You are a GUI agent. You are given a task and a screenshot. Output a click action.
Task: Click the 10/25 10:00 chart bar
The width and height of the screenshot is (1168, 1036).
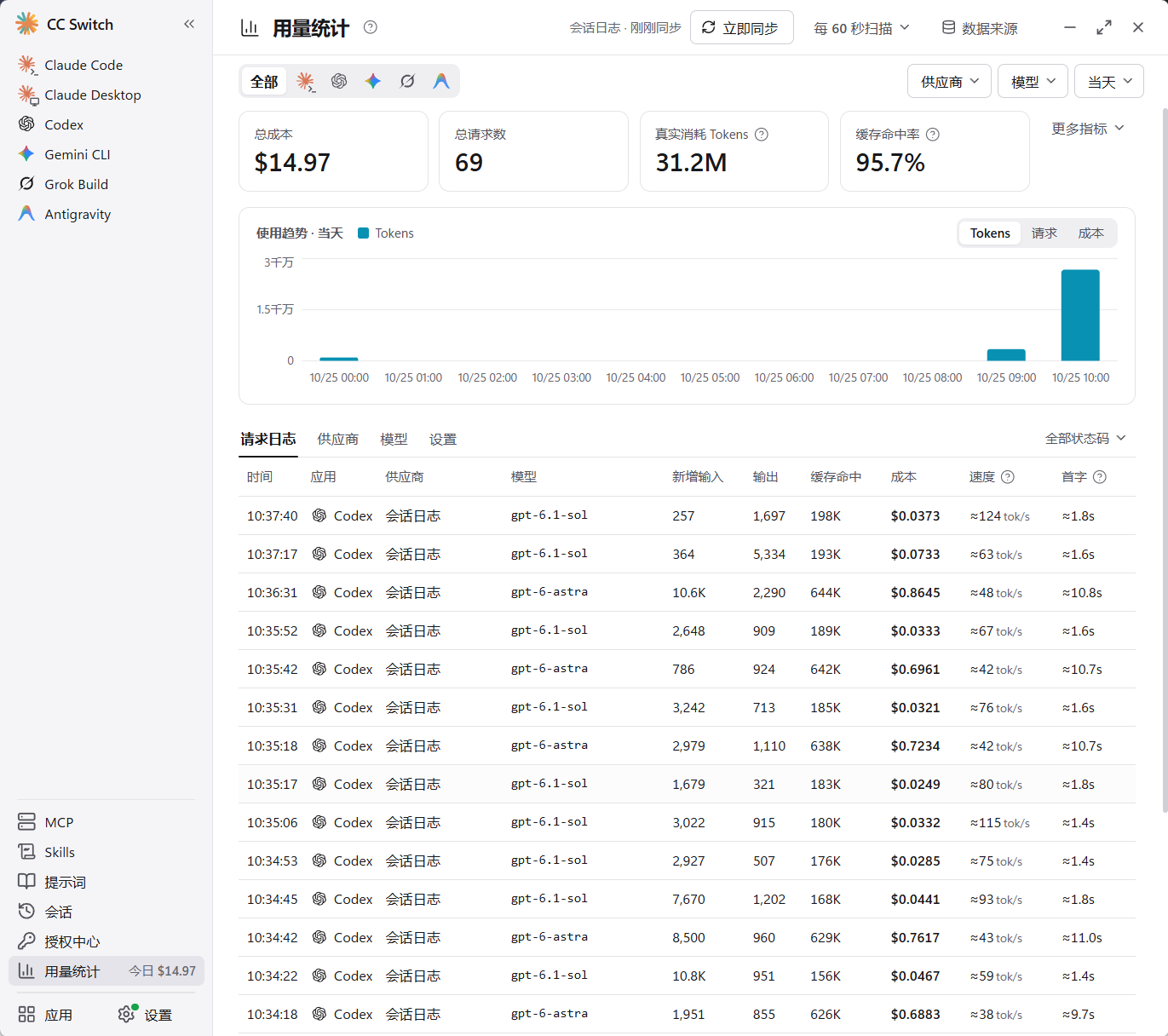pos(1080,315)
